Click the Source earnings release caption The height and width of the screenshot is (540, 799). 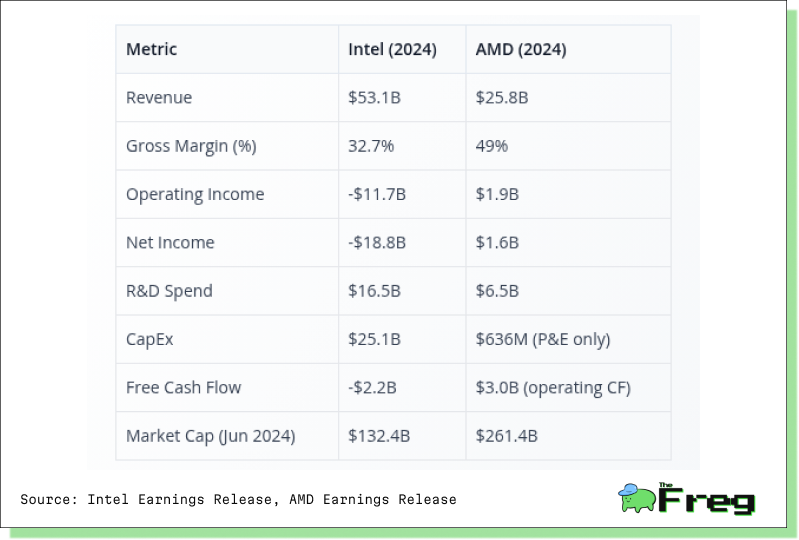tap(238, 500)
